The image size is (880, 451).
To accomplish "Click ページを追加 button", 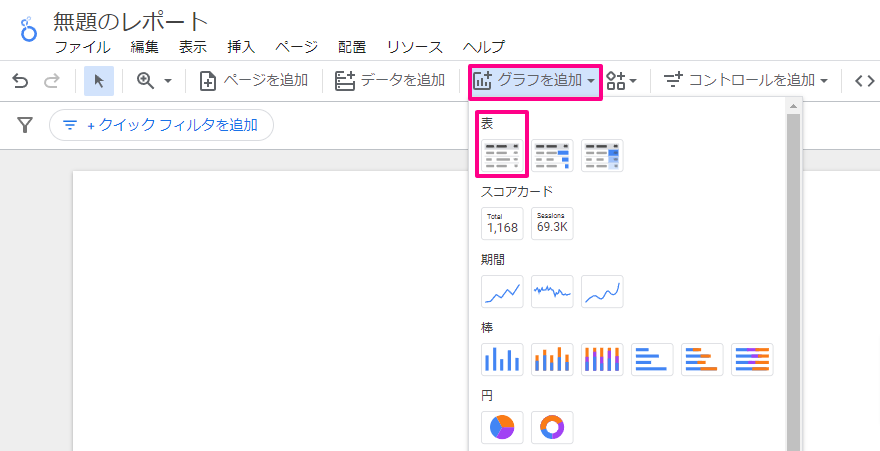I will click(254, 81).
